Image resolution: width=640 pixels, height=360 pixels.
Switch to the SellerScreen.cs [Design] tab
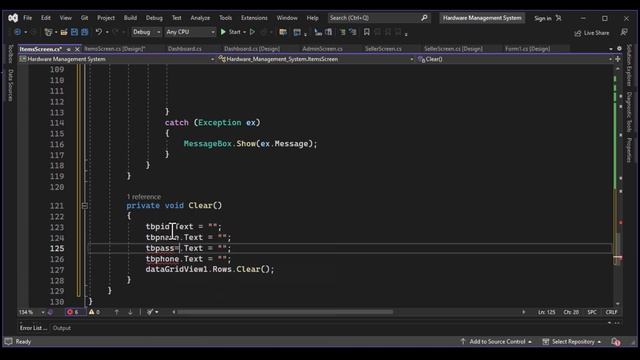coord(453,49)
